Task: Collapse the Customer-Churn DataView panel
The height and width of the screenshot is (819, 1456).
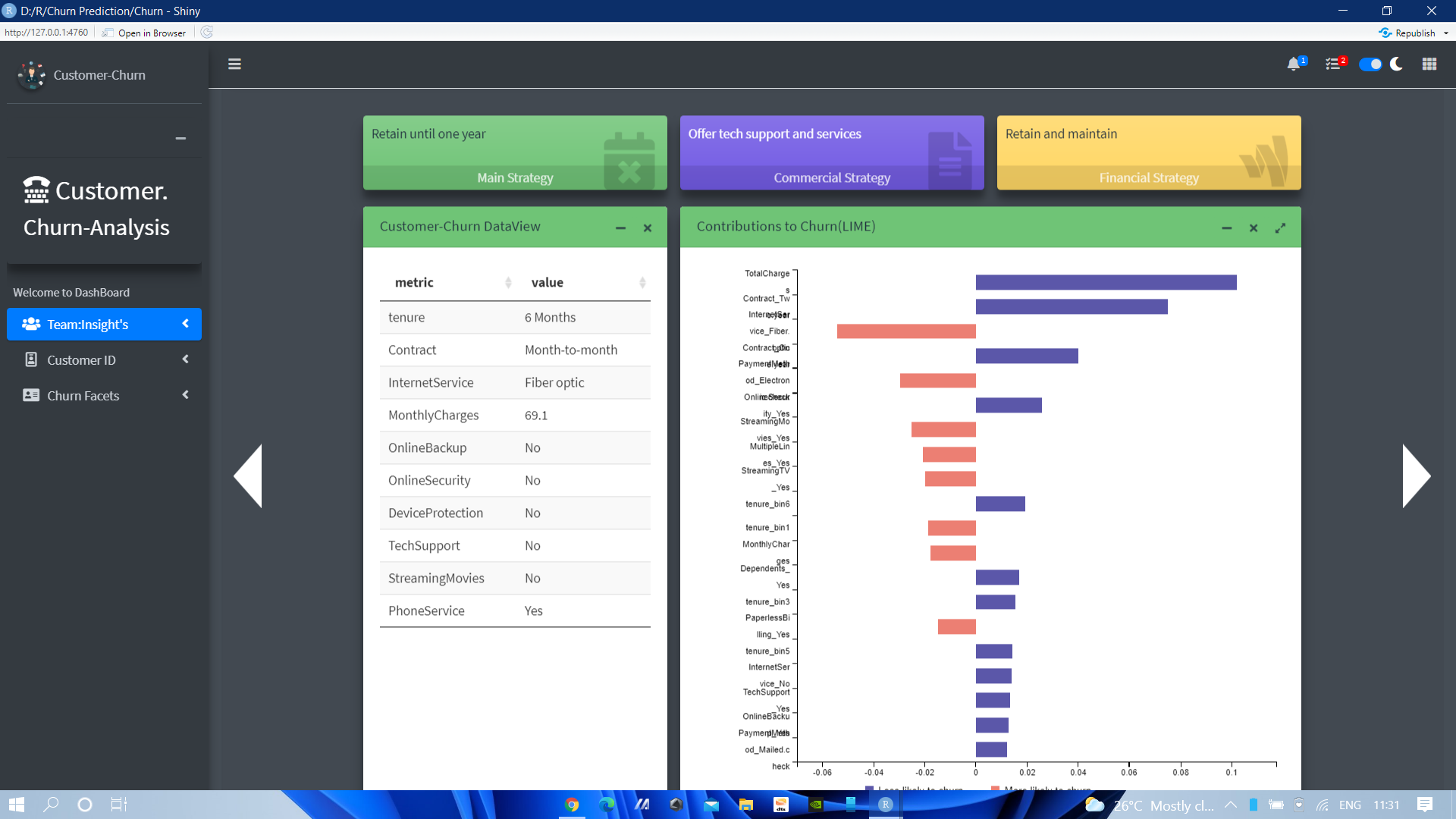Action: [x=620, y=227]
